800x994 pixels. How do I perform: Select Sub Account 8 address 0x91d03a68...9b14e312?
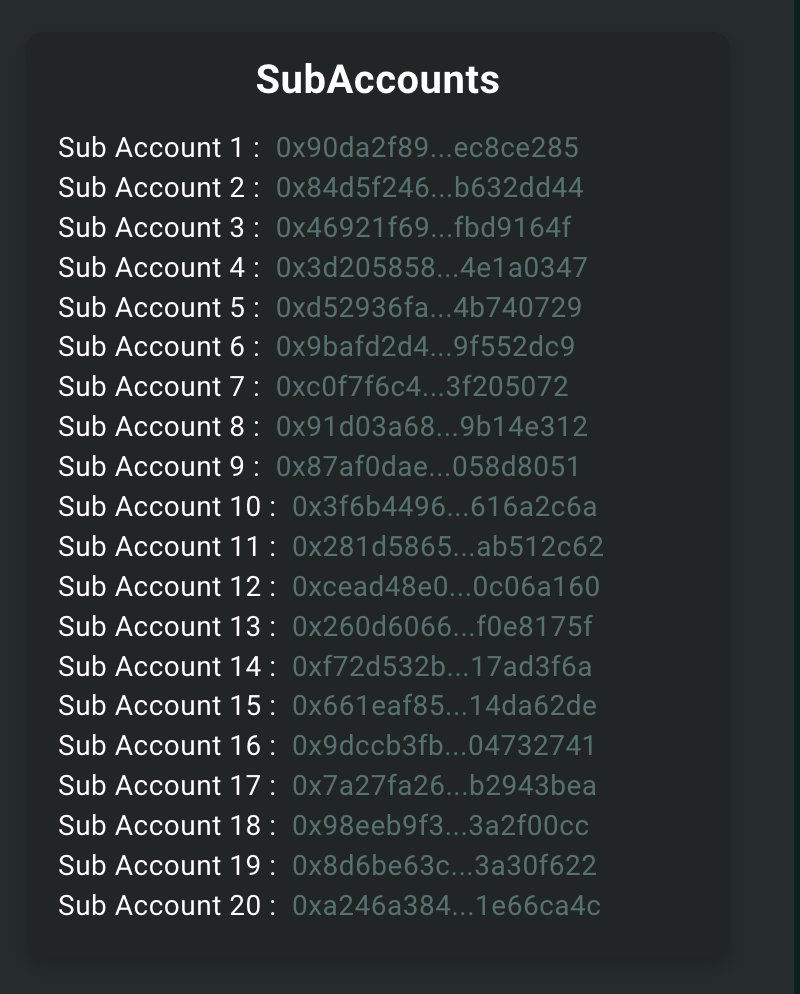pos(431,427)
